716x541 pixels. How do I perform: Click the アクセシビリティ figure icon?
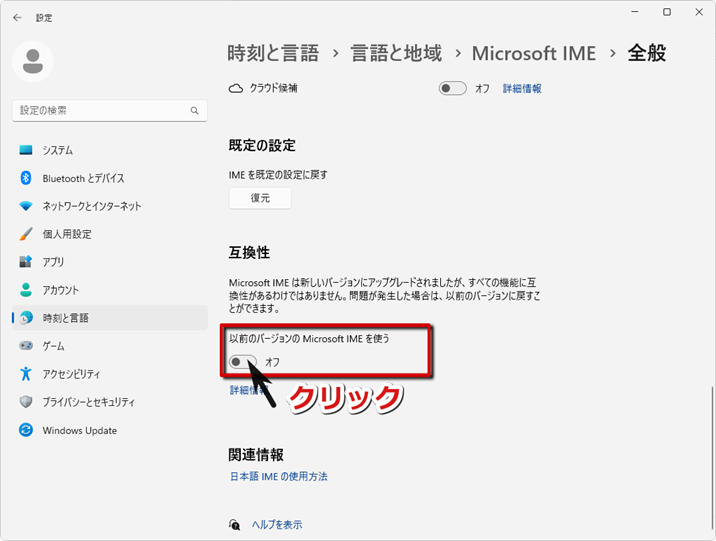(26, 373)
